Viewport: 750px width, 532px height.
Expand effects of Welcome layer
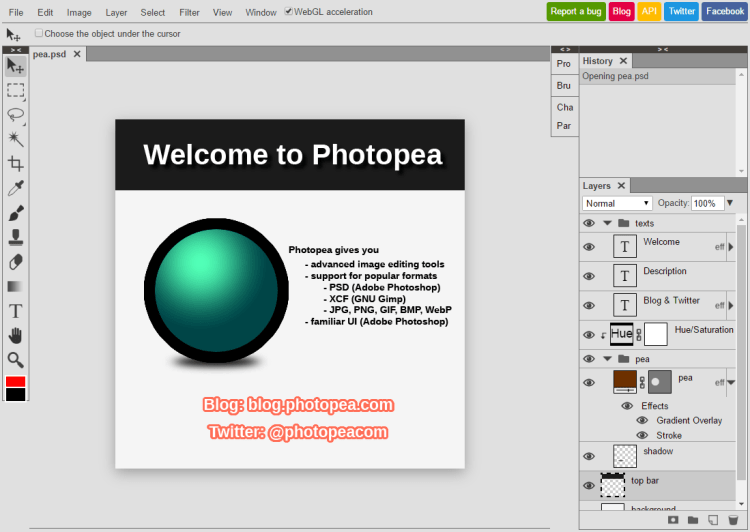point(731,247)
